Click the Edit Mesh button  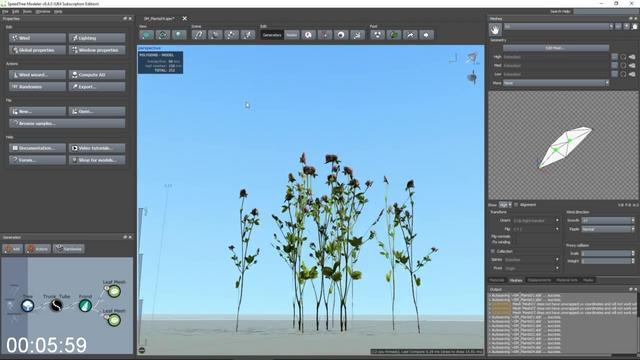coord(556,48)
